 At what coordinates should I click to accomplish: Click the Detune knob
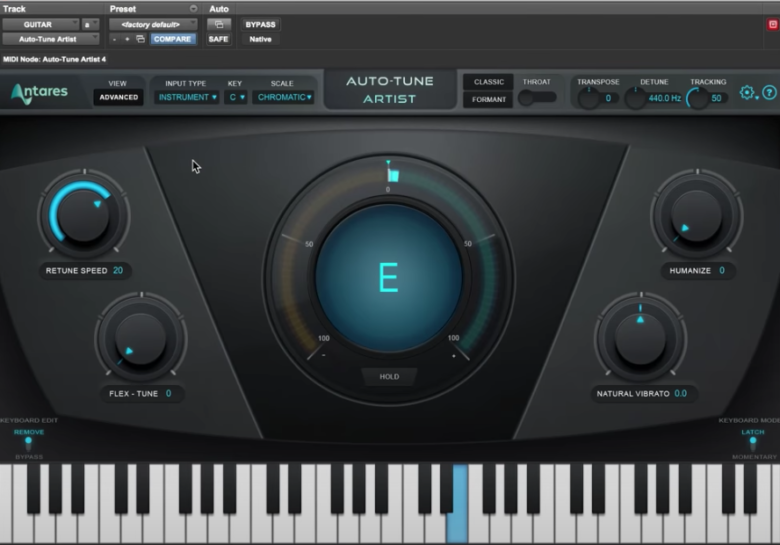pos(635,98)
